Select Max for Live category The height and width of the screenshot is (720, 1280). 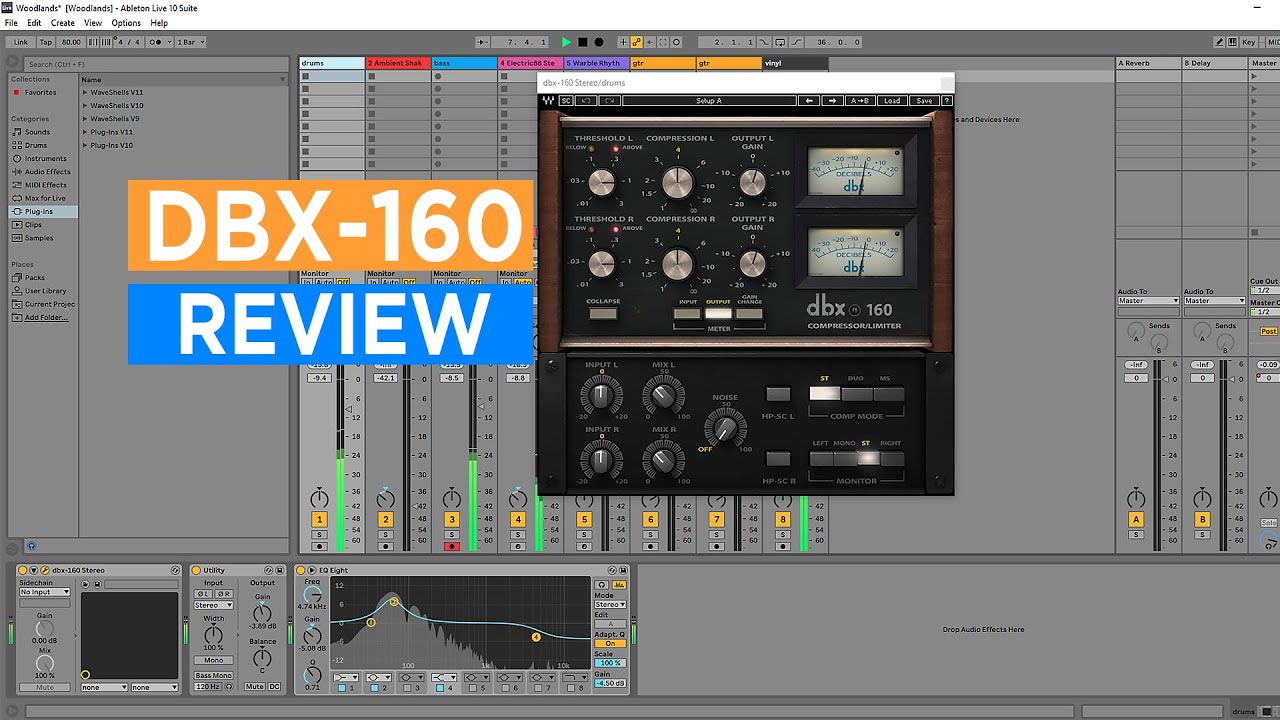click(x=45, y=198)
